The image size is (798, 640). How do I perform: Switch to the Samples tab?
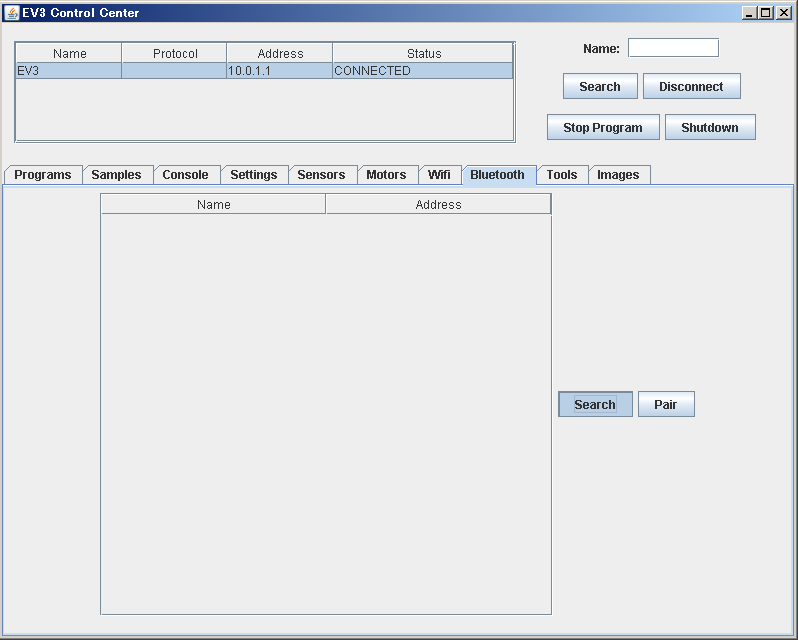click(117, 174)
